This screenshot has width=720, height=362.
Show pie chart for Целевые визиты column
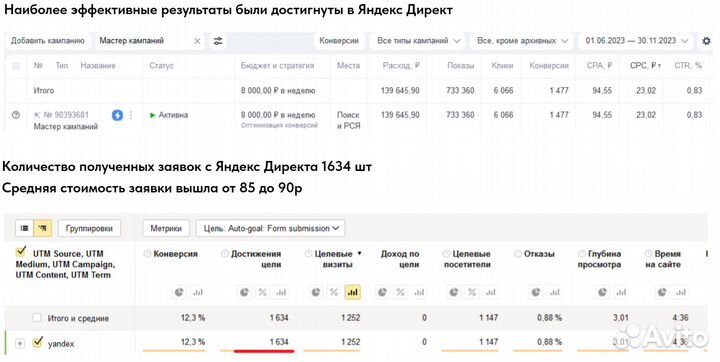pyautogui.click(x=316, y=292)
